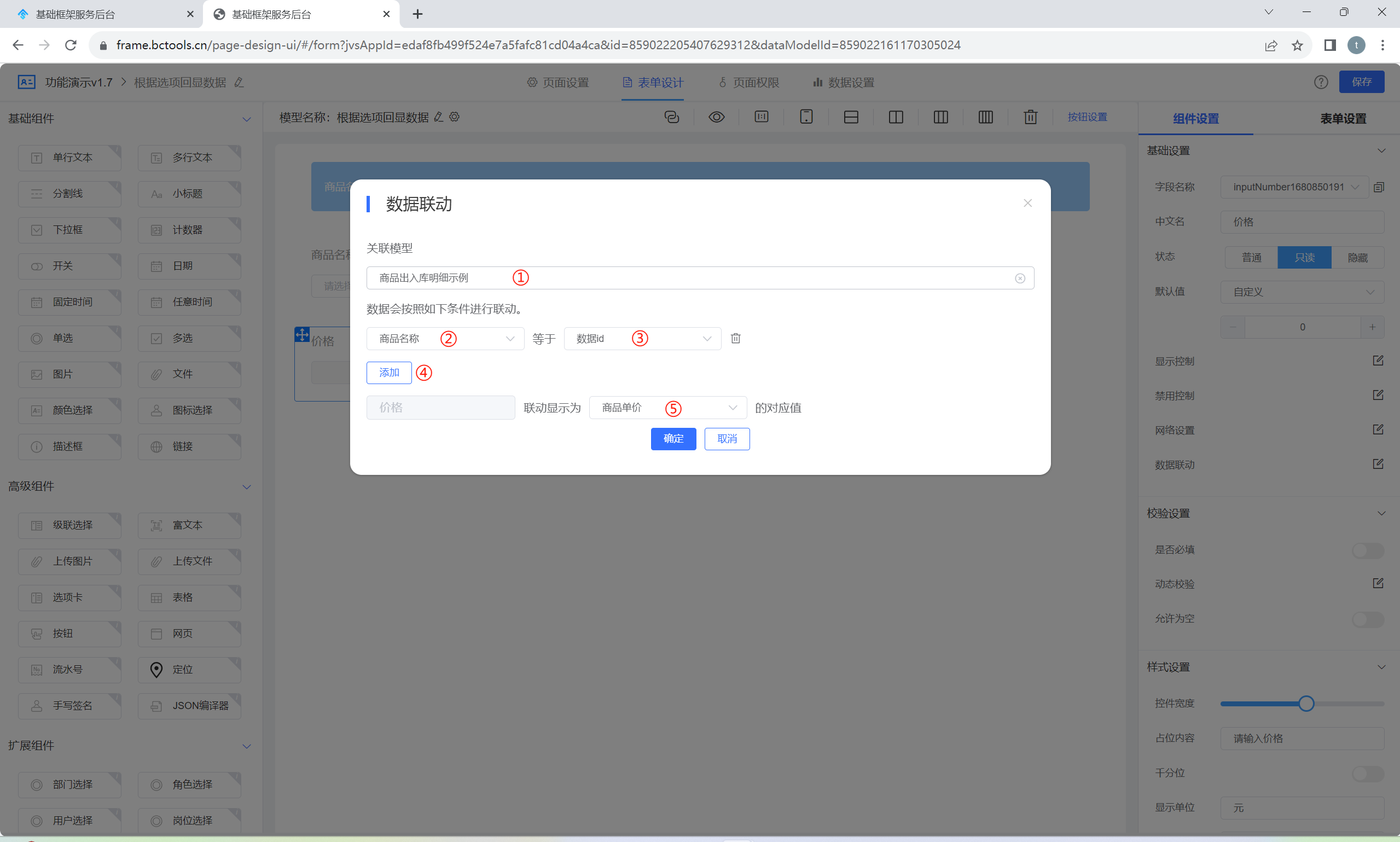Decrease default value with minus stepper
The image size is (1400, 842).
coord(1233,327)
